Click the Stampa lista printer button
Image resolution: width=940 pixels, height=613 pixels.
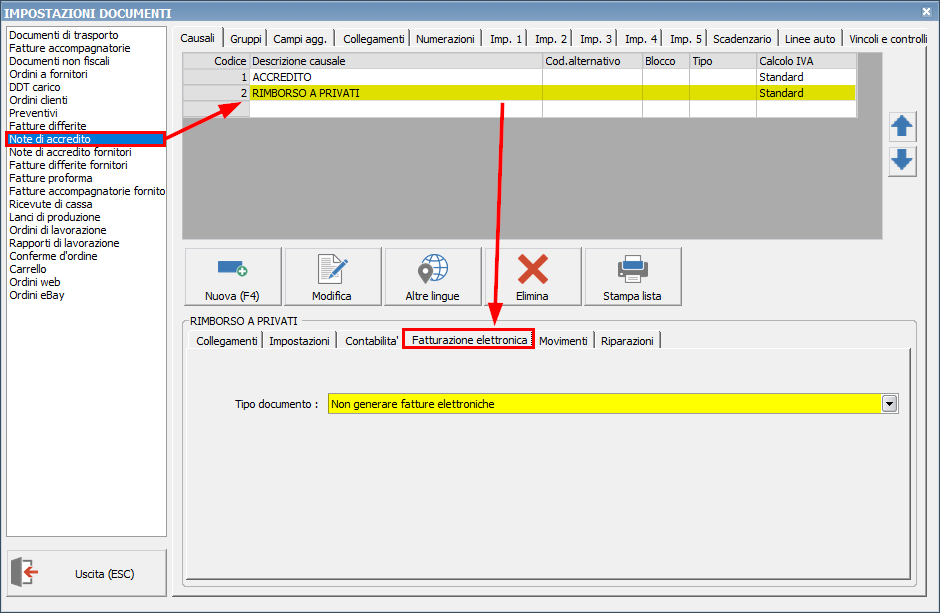[x=633, y=277]
